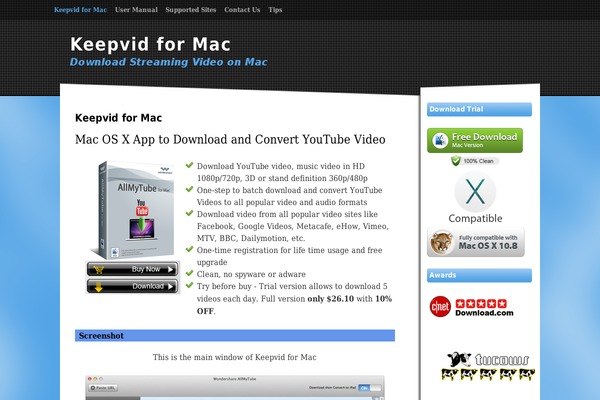Click the Keepvid for Mac article heading
Screen dimensions: 600x400
pos(119,118)
